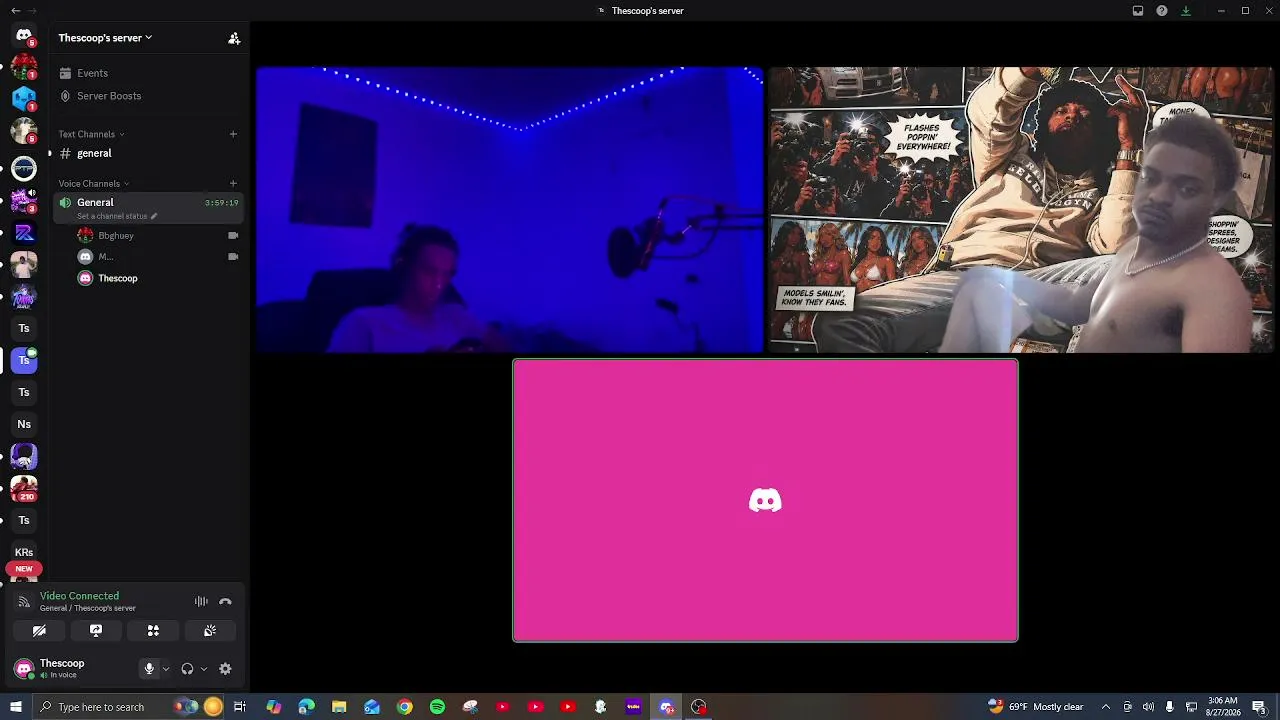Click Video Connected status text
This screenshot has height=720, width=1280.
(79, 596)
